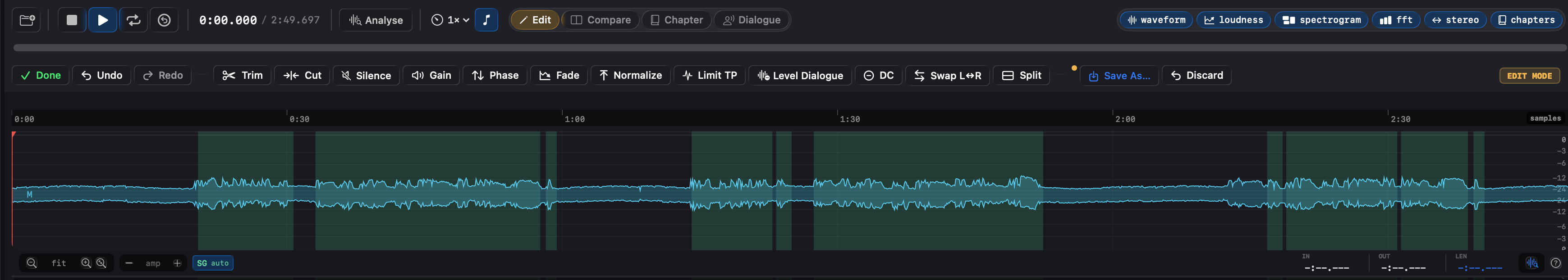Image resolution: width=1568 pixels, height=280 pixels.
Task: Apply the Silence tool
Action: (x=366, y=75)
